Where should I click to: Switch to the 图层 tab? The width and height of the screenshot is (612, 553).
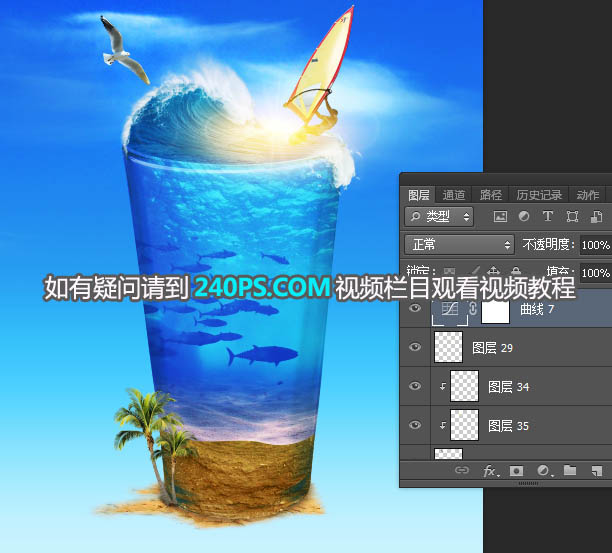click(x=418, y=194)
